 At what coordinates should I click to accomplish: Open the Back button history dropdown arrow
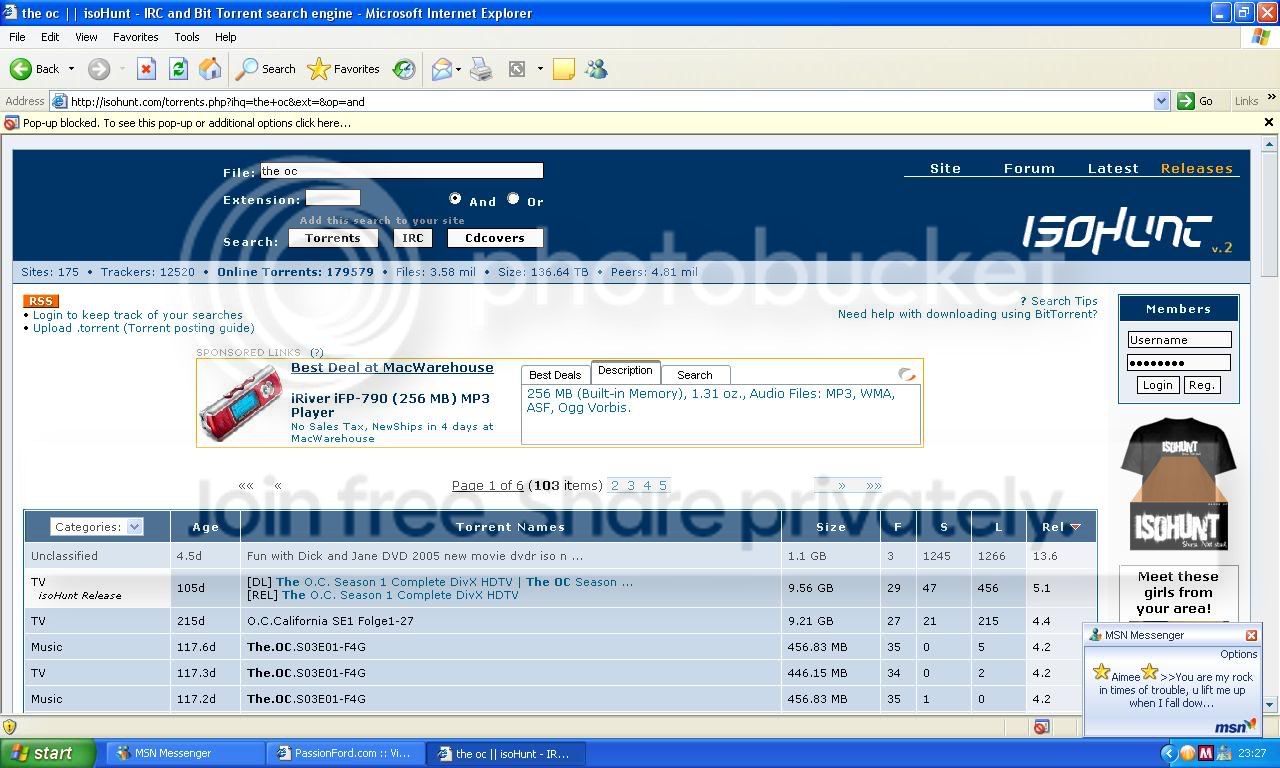point(71,69)
